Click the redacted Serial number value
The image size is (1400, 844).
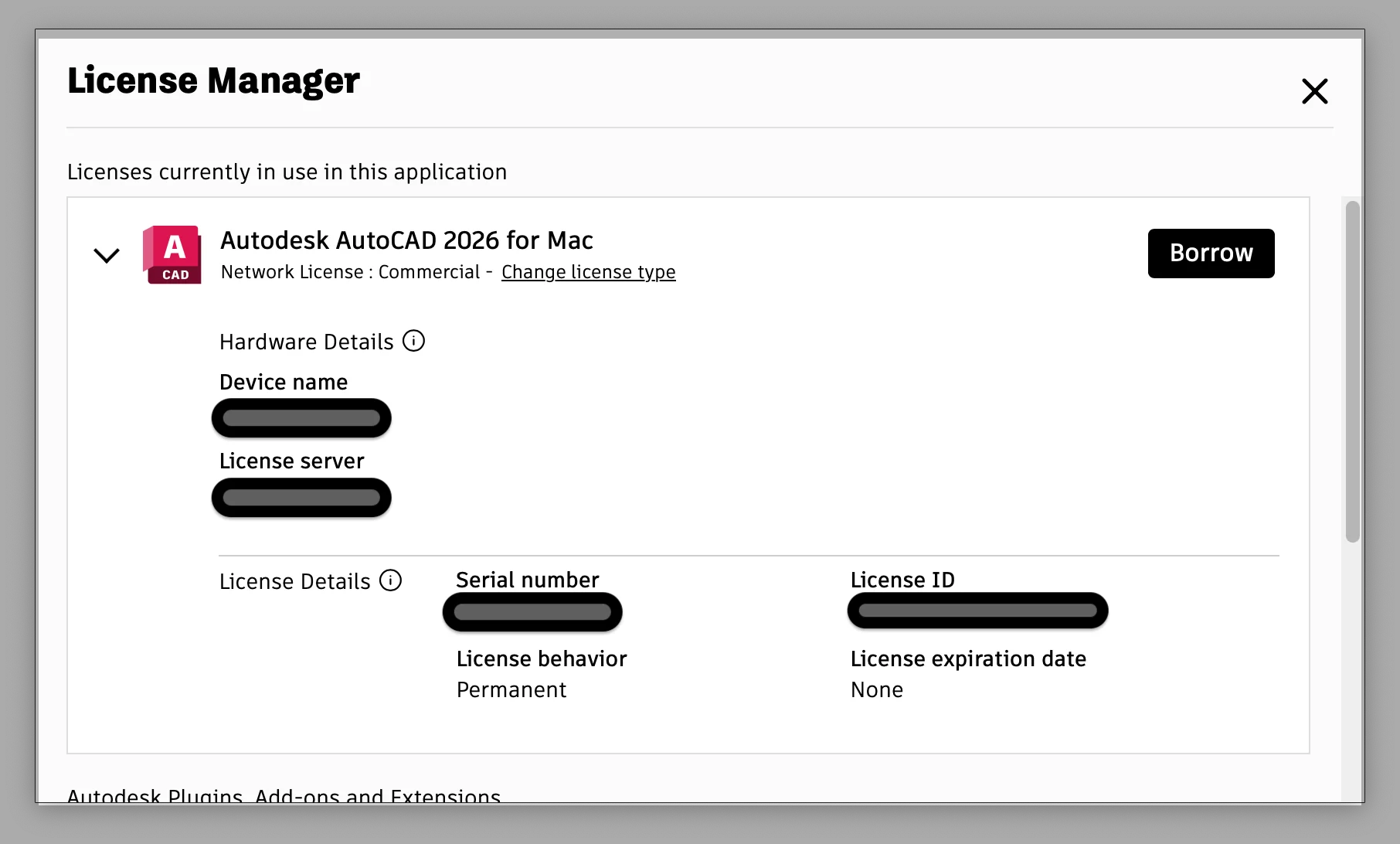(x=532, y=612)
